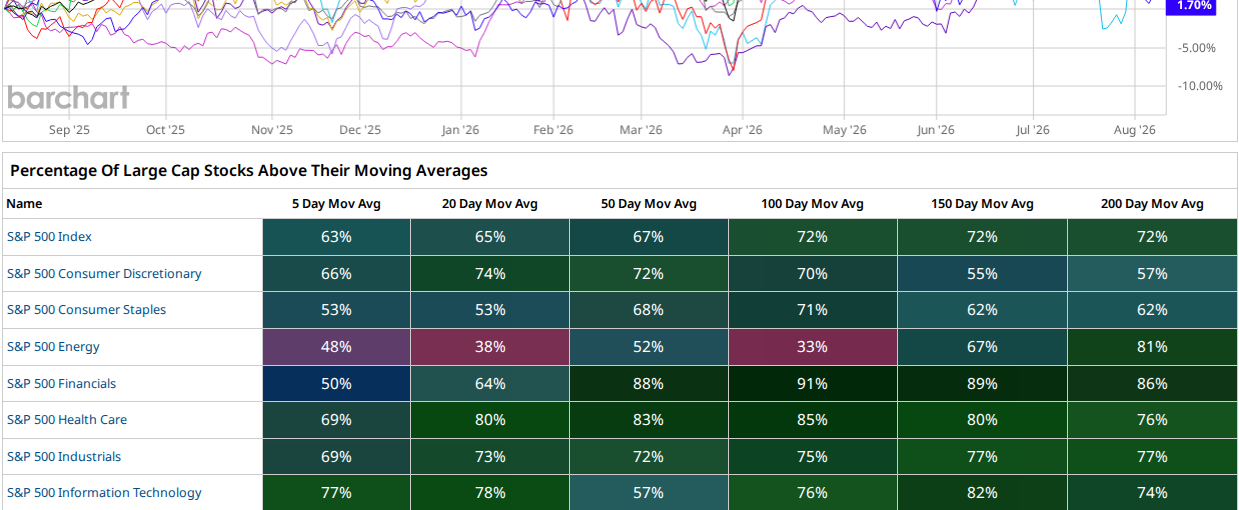Open the S&P 500 Health Care link
1239x510 pixels.
click(67, 420)
